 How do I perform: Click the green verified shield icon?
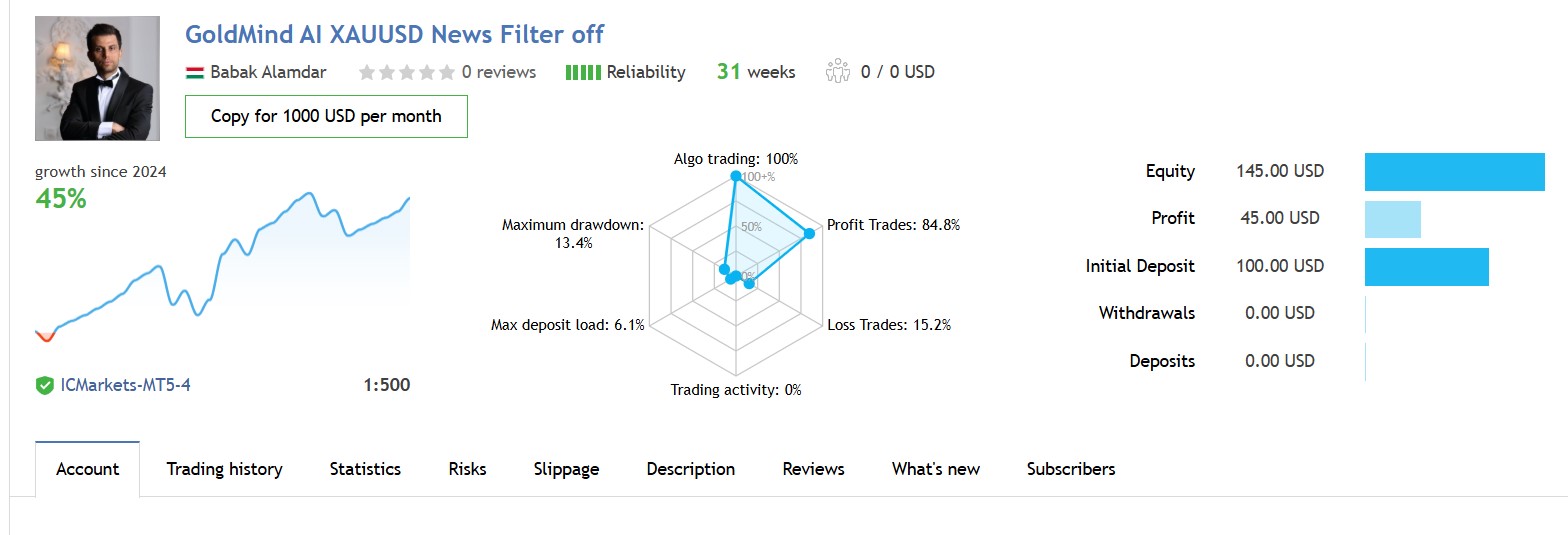[x=44, y=385]
